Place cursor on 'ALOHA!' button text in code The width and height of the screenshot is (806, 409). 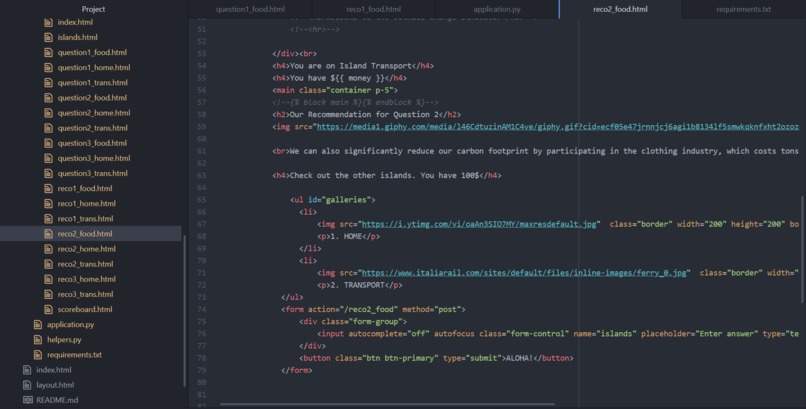coord(520,358)
